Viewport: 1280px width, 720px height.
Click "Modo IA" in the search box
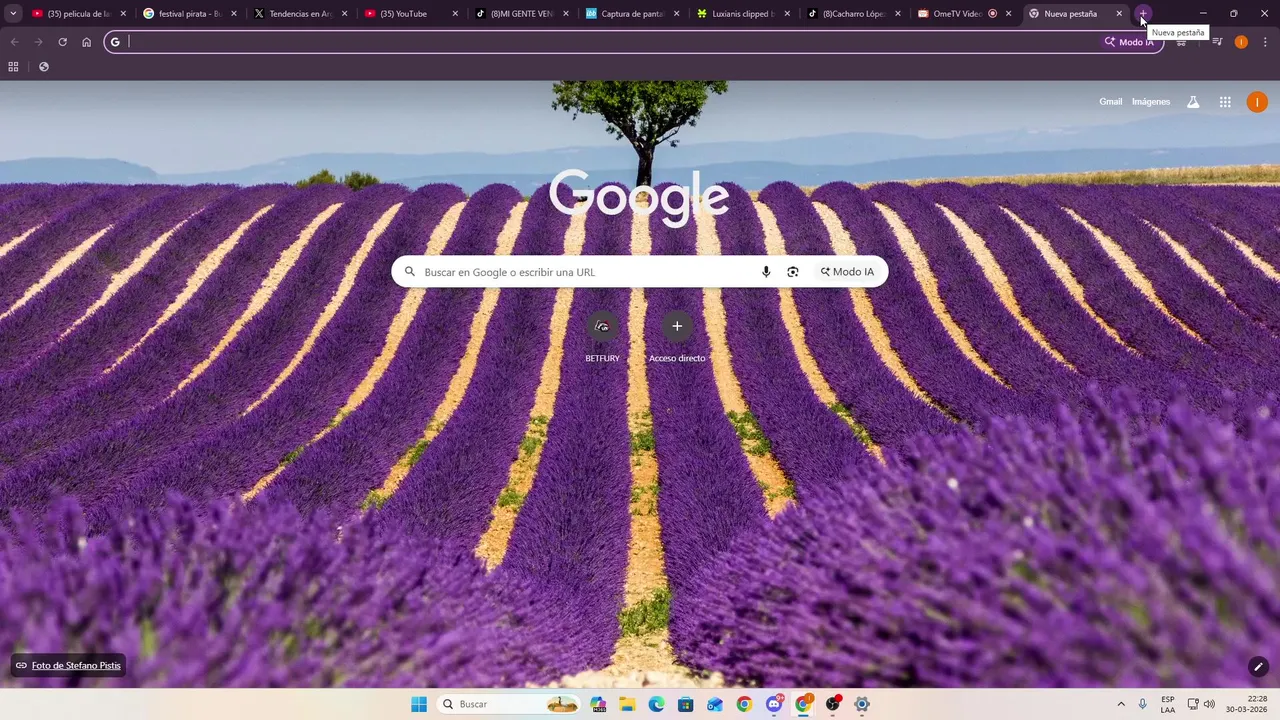tap(847, 272)
